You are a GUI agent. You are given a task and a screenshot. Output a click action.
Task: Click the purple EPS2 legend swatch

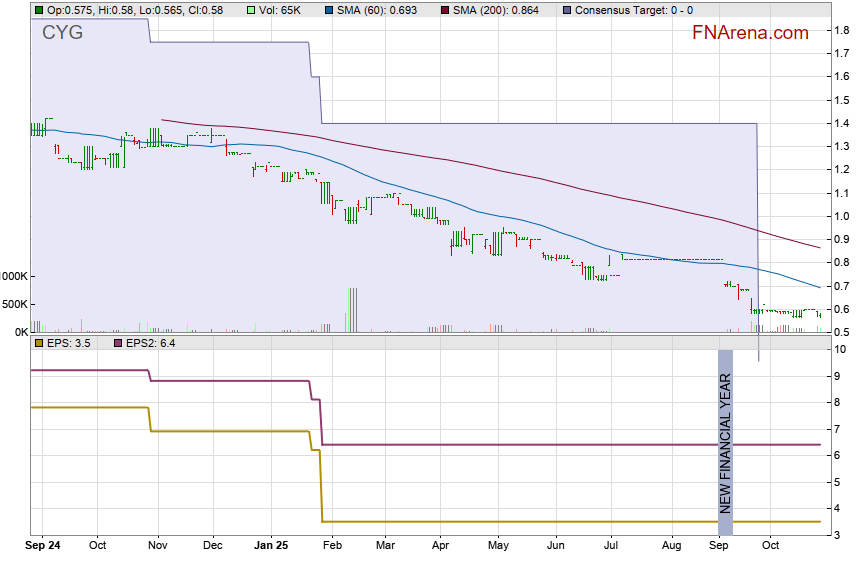pos(116,343)
